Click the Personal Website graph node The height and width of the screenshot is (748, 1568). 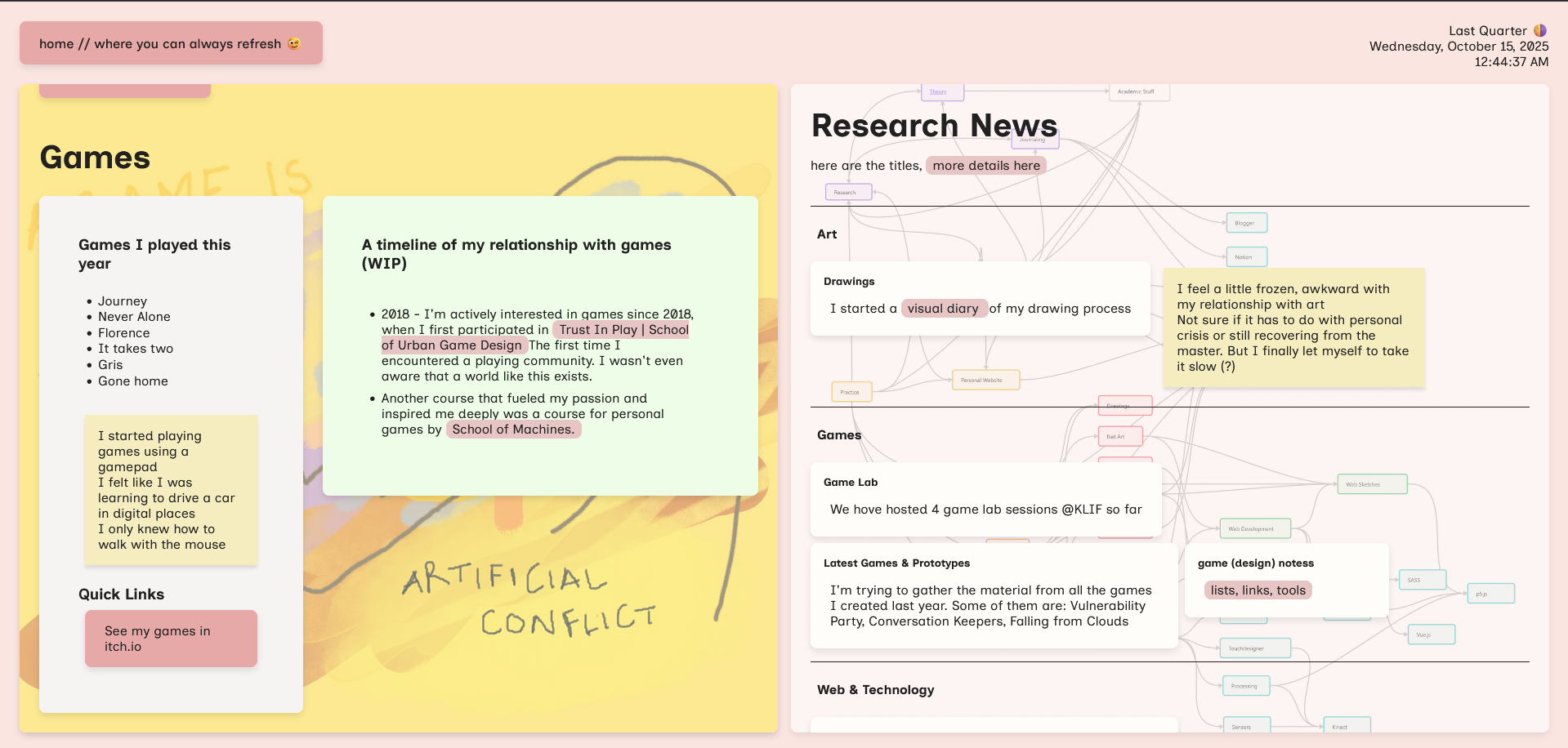click(985, 381)
